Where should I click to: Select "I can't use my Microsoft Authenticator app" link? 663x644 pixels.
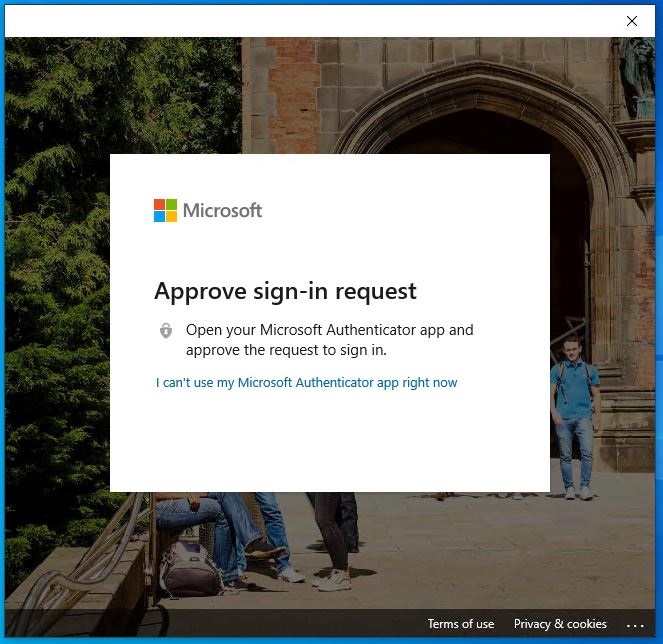pos(306,383)
